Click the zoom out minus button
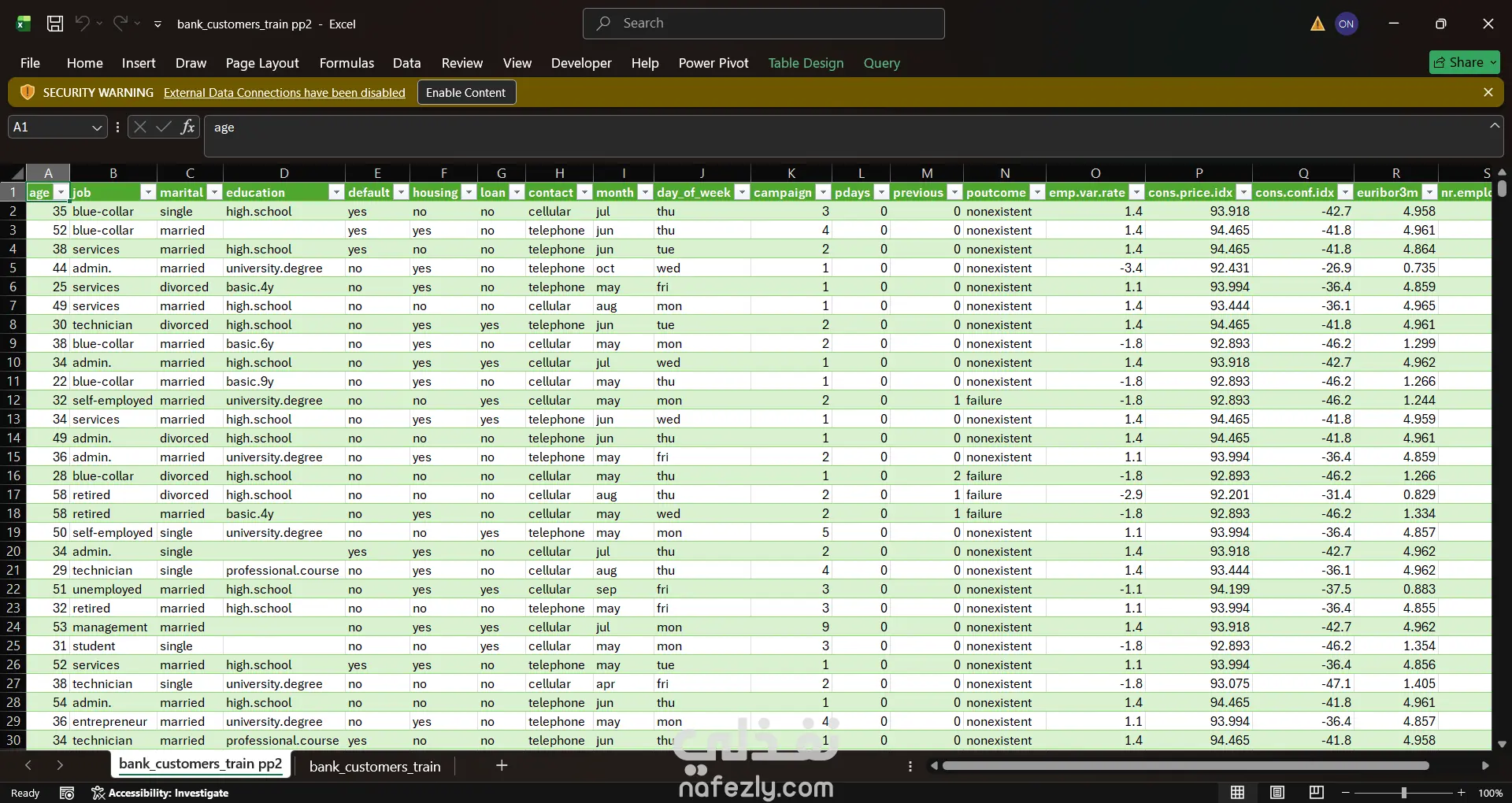 [x=1346, y=793]
